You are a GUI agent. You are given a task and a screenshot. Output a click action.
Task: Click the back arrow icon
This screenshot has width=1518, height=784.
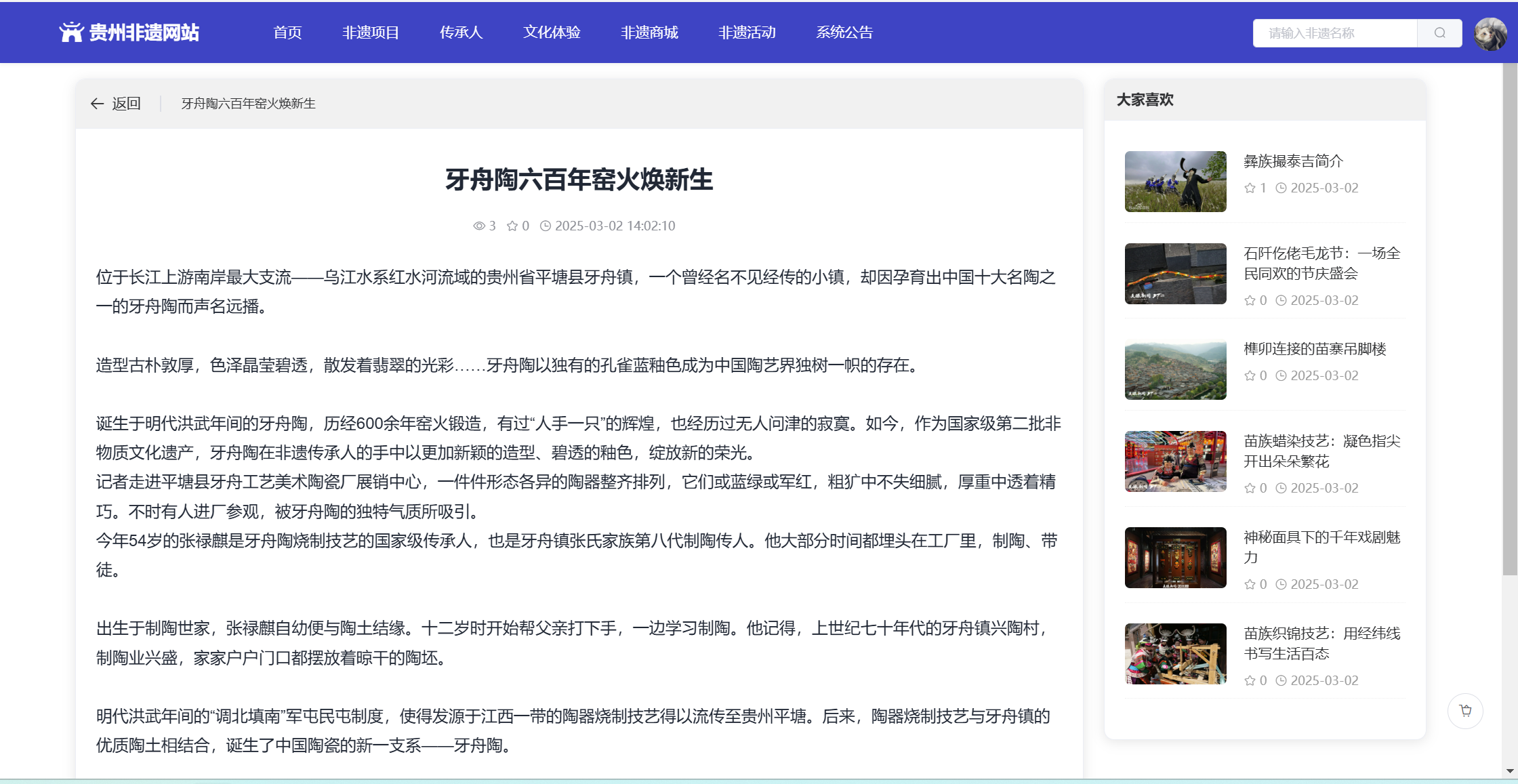(97, 104)
